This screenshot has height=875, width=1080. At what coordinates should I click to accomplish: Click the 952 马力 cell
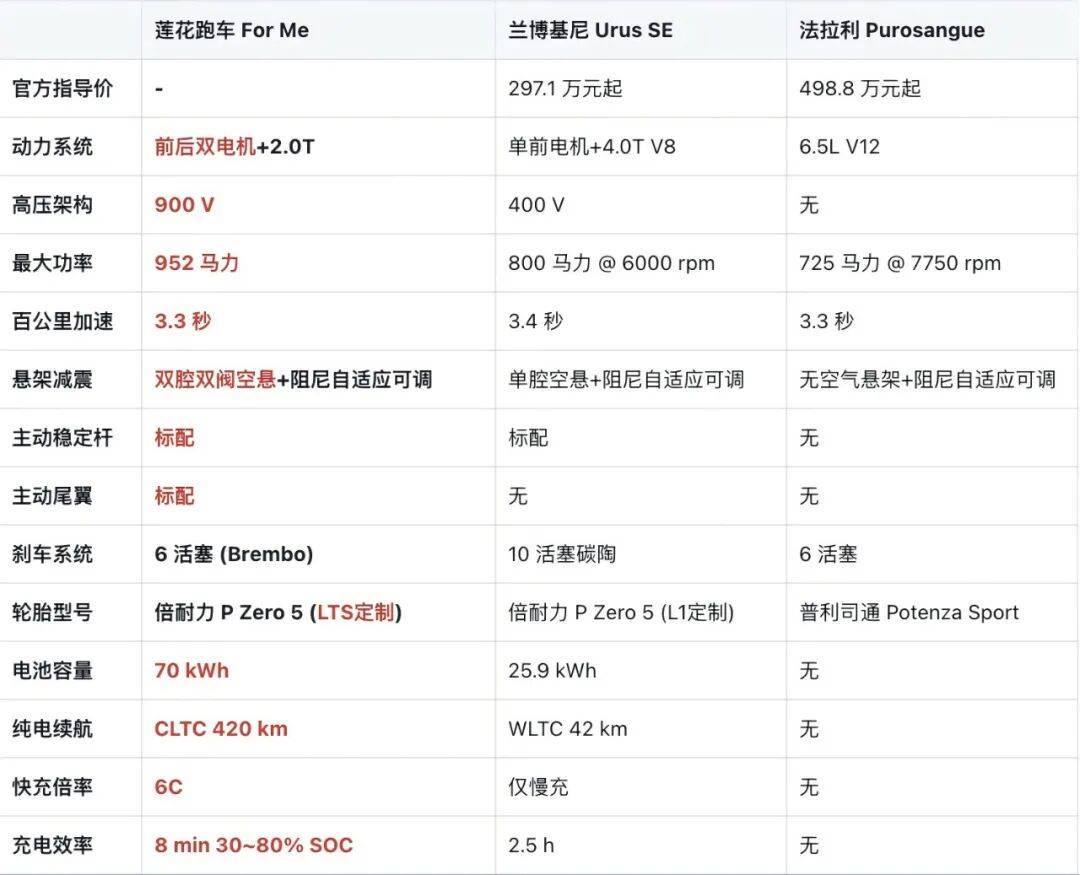point(197,263)
